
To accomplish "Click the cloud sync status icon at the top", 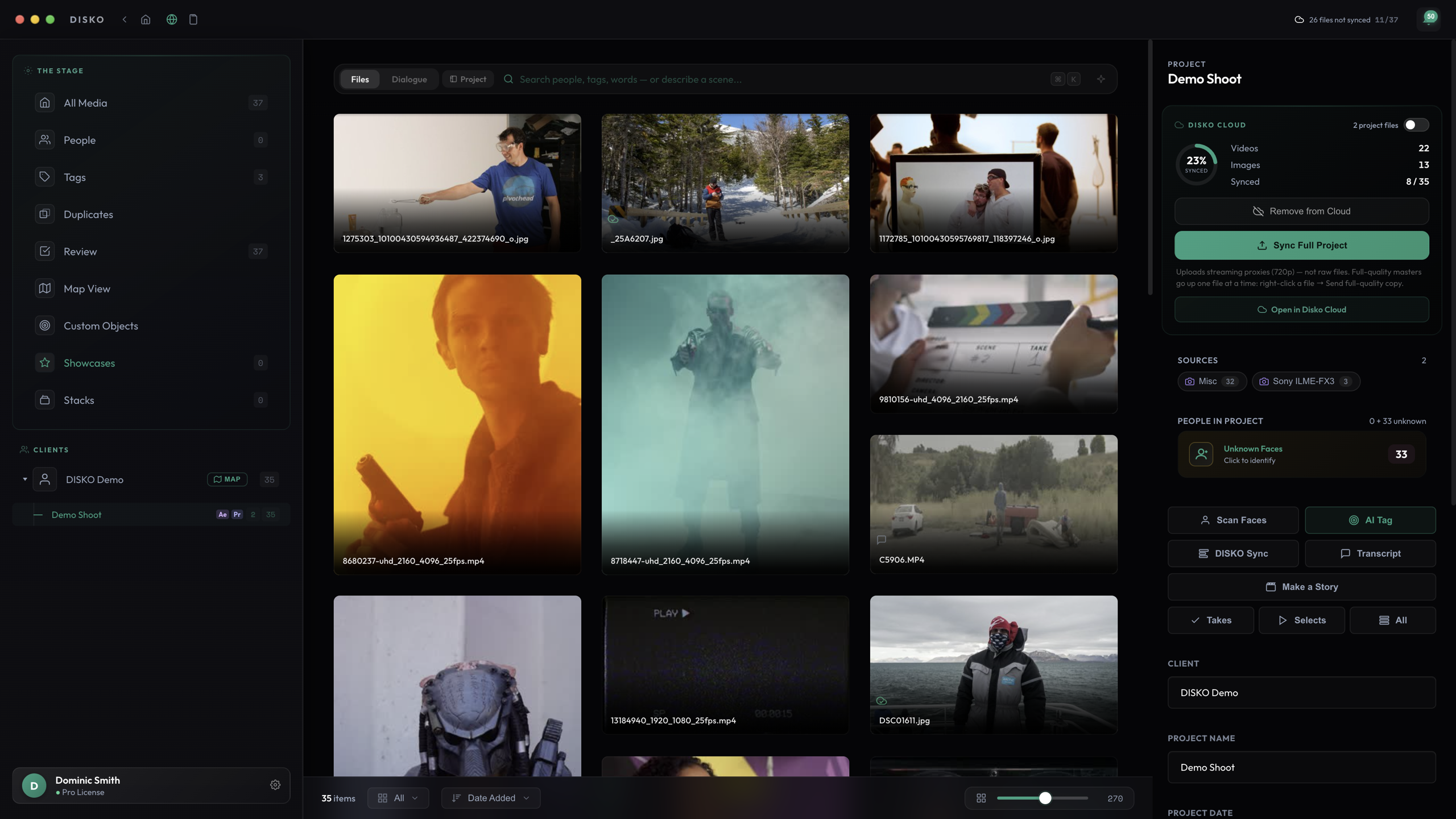I will (1299, 20).
